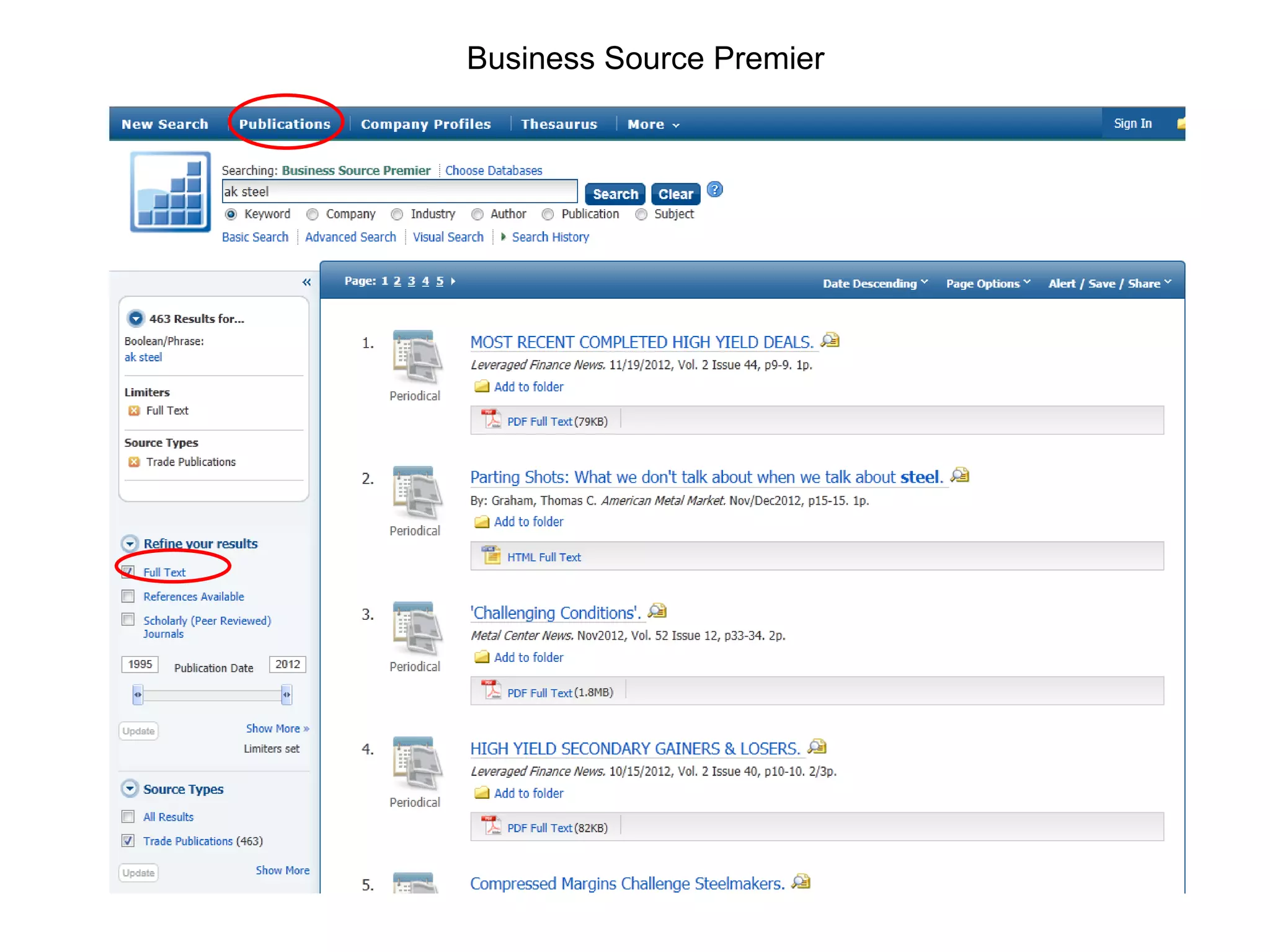Click the preview icon beside MOST RECENT COMPLETED title
The height and width of the screenshot is (952, 1270).
[x=830, y=340]
